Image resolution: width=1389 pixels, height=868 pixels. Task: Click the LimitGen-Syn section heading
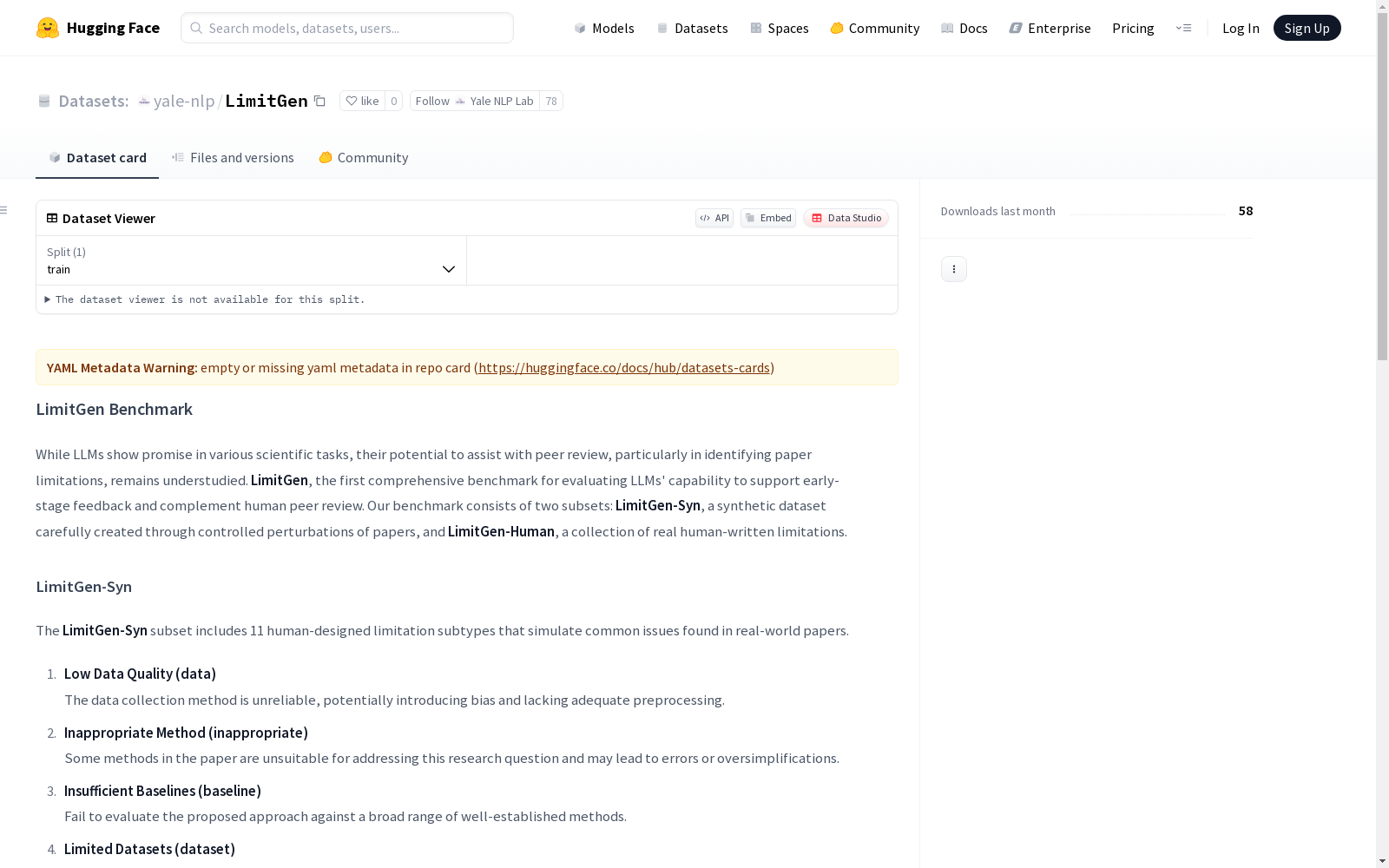click(x=84, y=587)
